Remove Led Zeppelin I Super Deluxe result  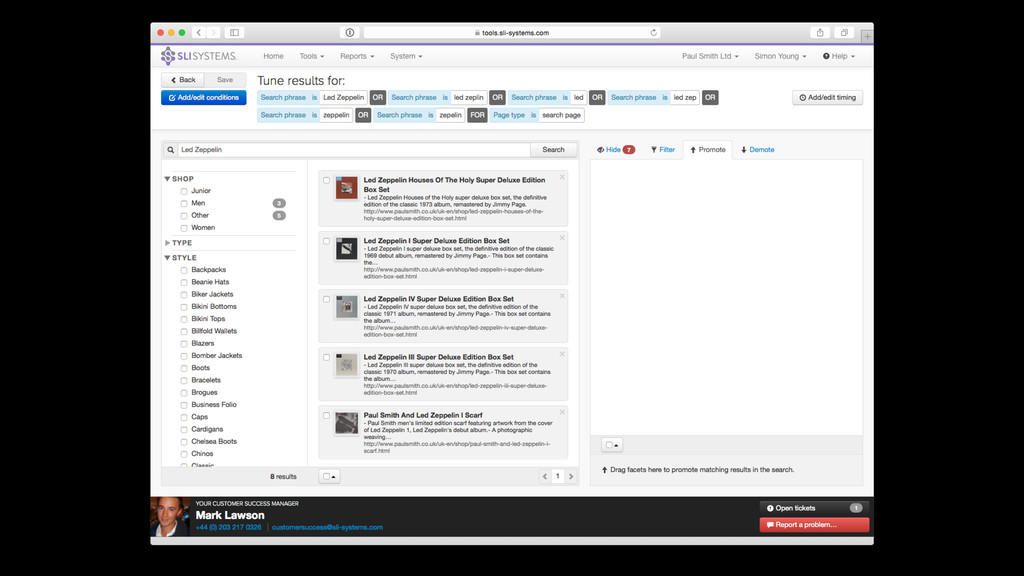click(x=562, y=238)
